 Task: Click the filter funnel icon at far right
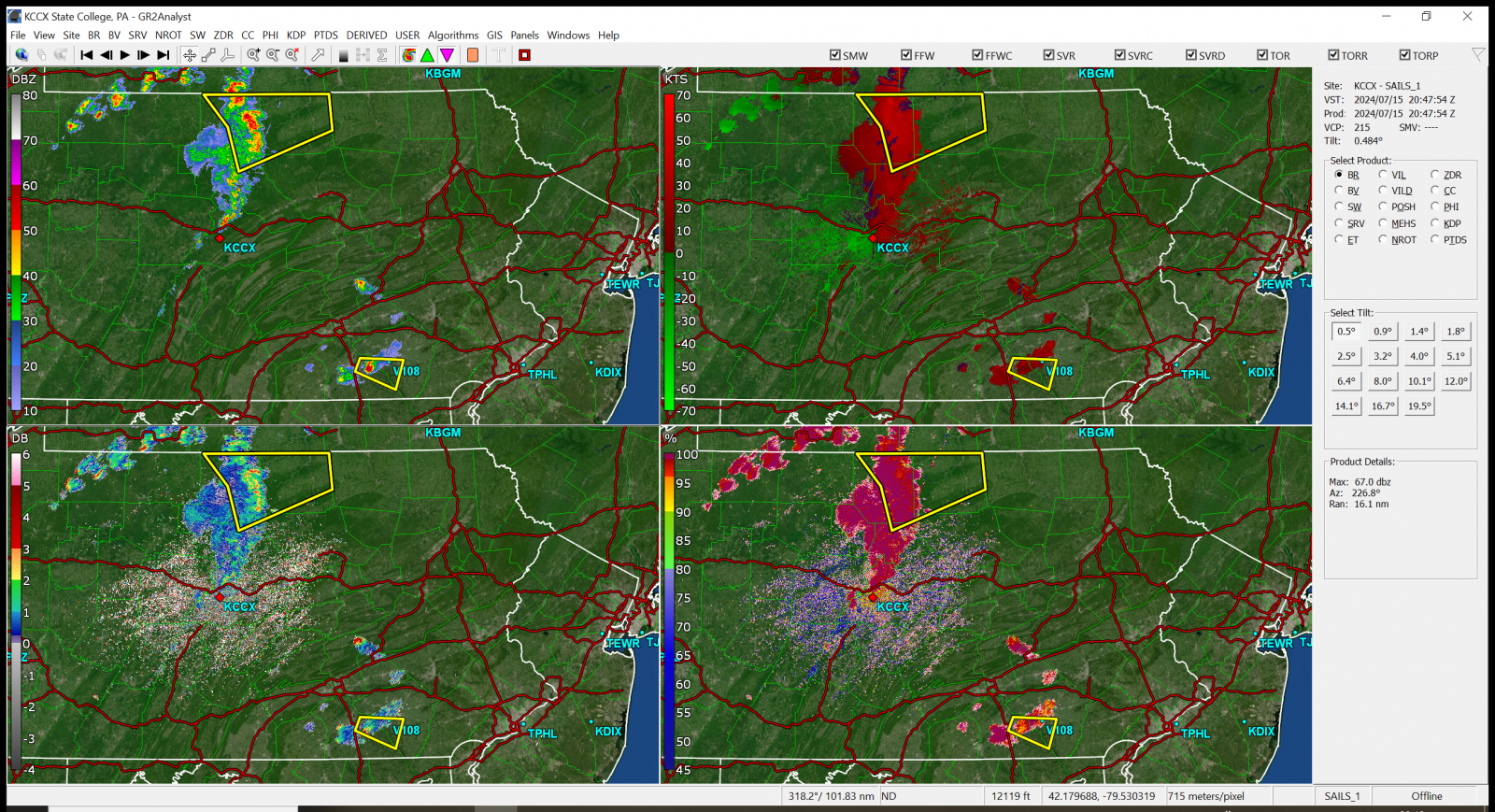tap(1478, 55)
